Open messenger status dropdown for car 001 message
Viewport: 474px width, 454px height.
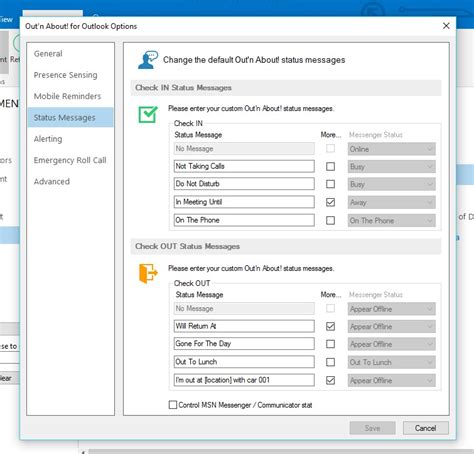[x=391, y=381]
